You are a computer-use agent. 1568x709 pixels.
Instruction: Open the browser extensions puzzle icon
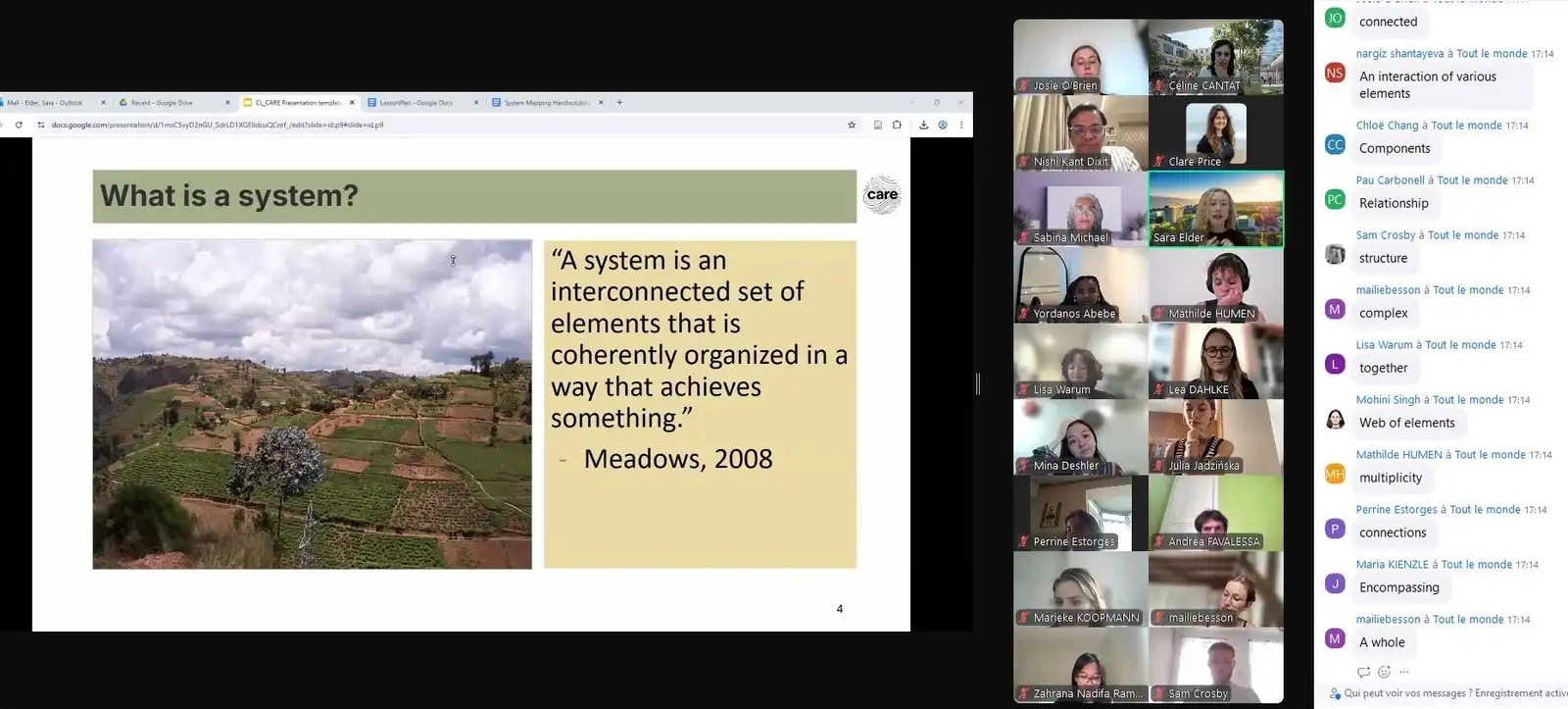[x=897, y=125]
